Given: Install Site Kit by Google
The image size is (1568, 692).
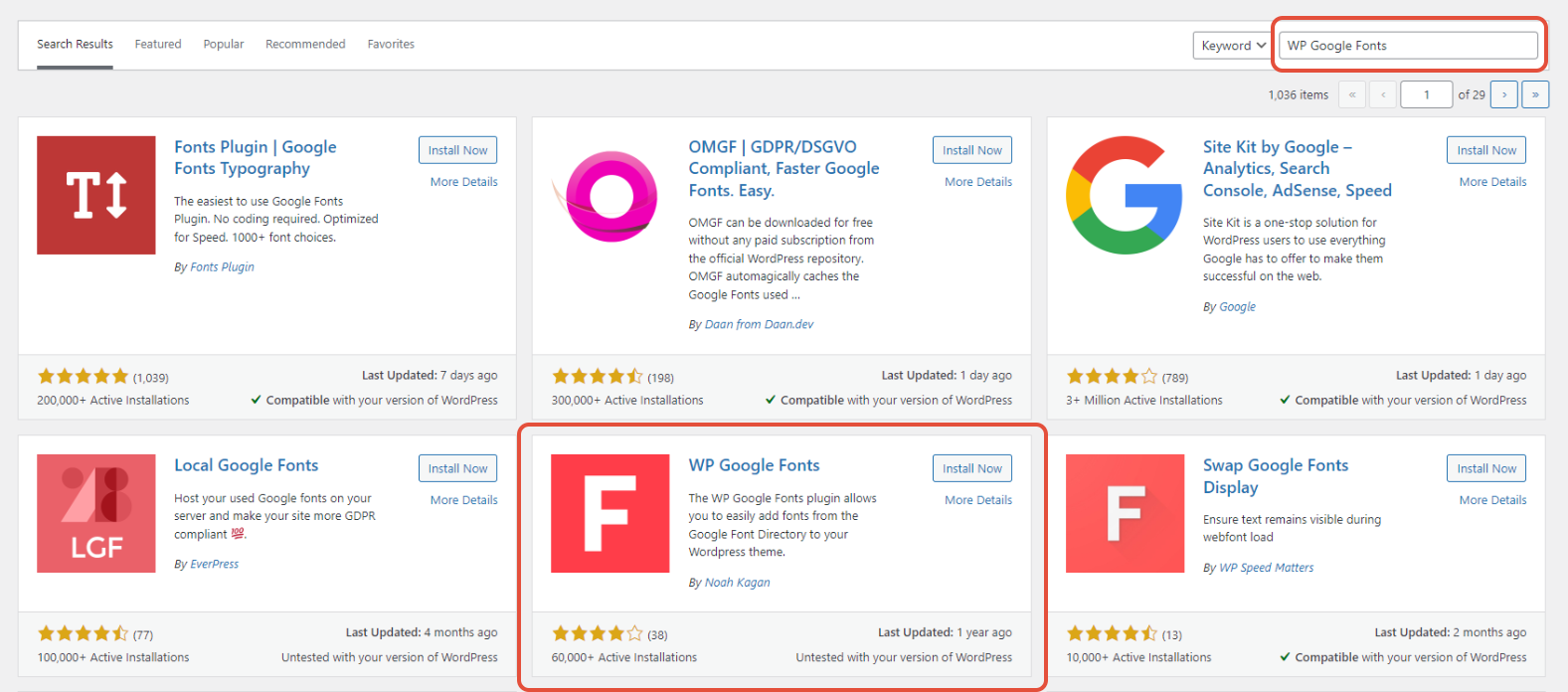Looking at the screenshot, I should tap(1486, 150).
